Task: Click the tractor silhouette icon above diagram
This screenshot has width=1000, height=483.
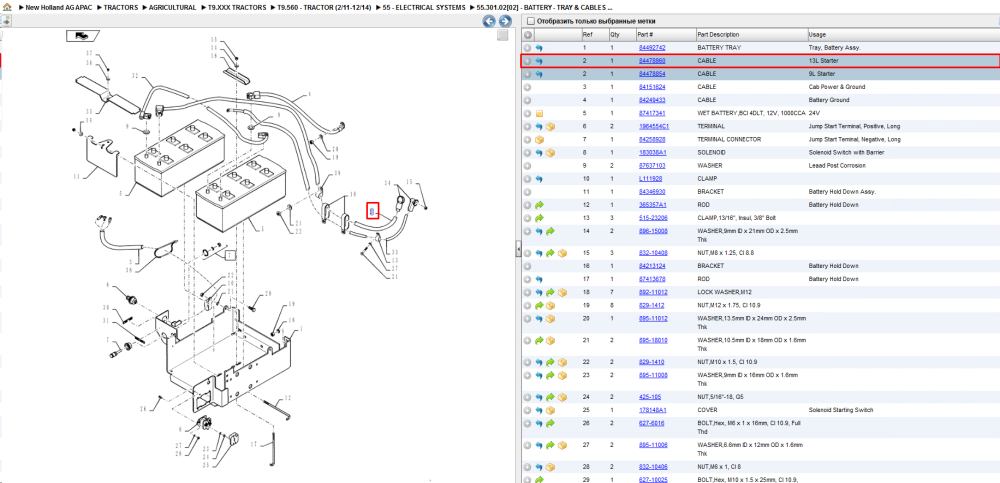Action: click(x=82, y=36)
